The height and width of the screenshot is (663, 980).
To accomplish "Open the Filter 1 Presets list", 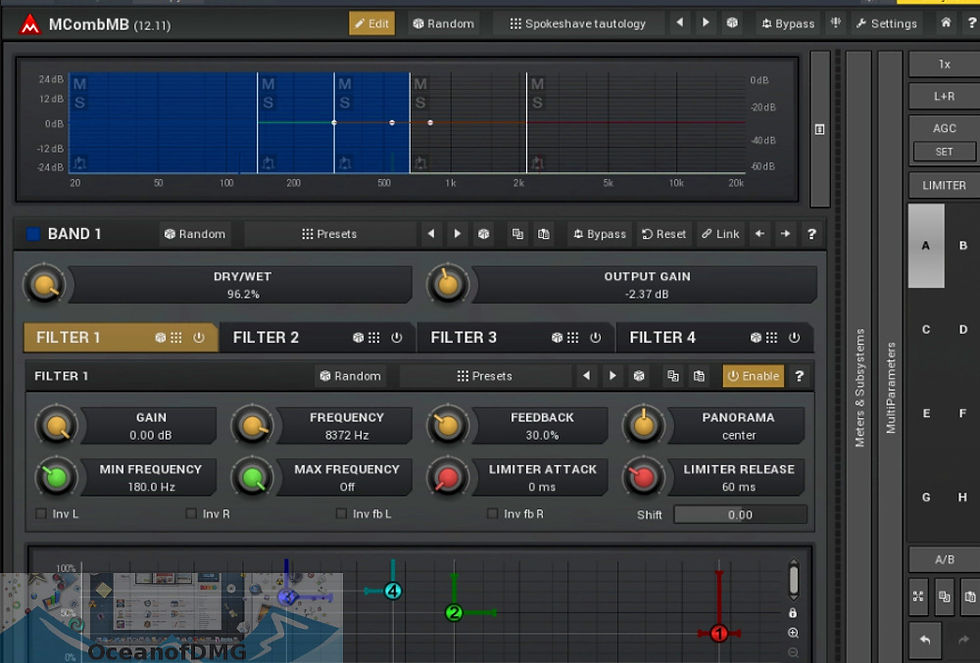I will [485, 376].
